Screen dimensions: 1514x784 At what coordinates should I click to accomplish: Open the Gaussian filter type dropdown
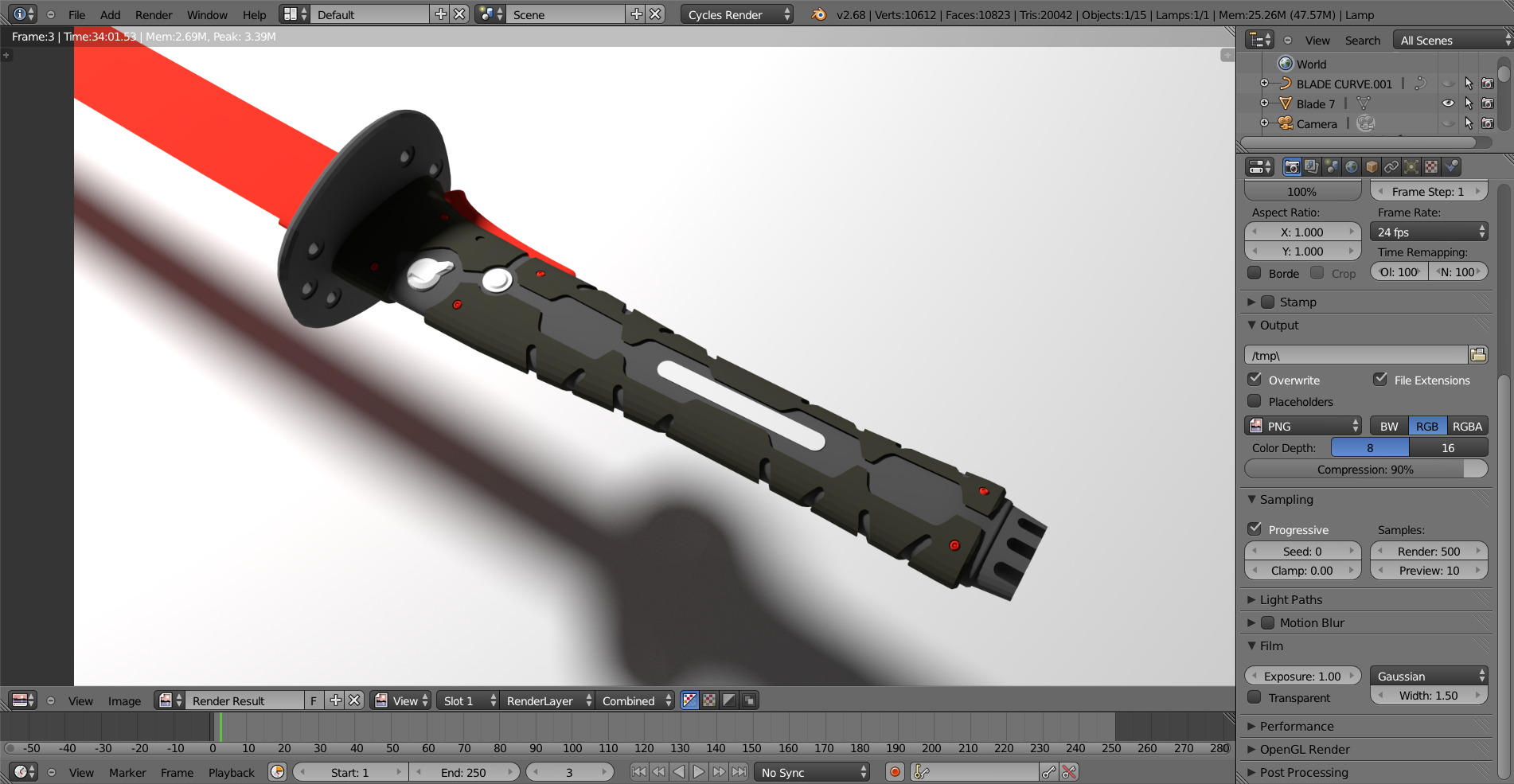click(1429, 676)
